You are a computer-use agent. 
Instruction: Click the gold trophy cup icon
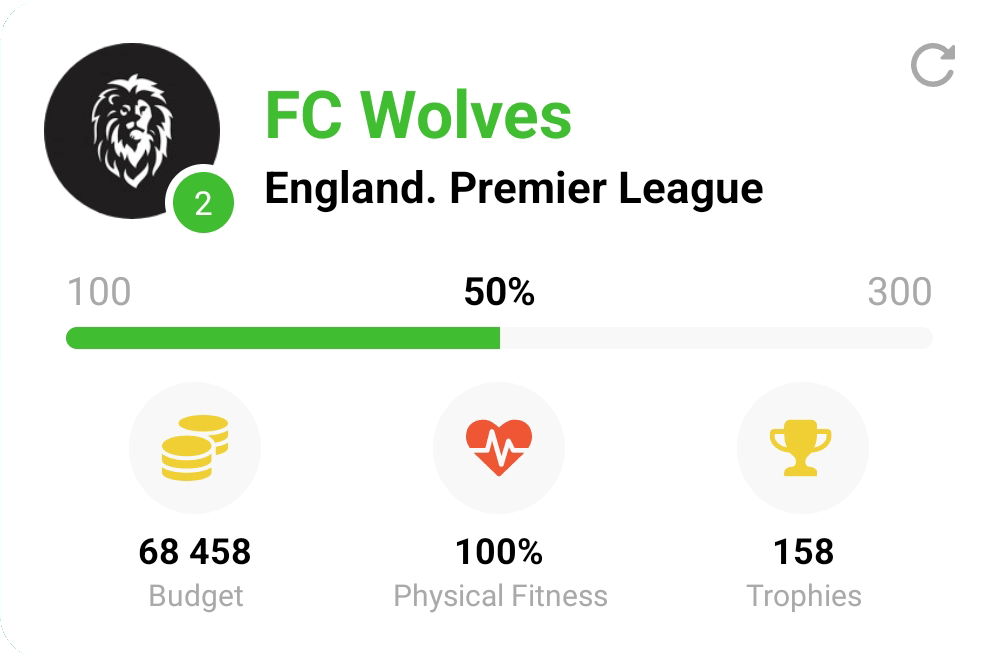[802, 448]
